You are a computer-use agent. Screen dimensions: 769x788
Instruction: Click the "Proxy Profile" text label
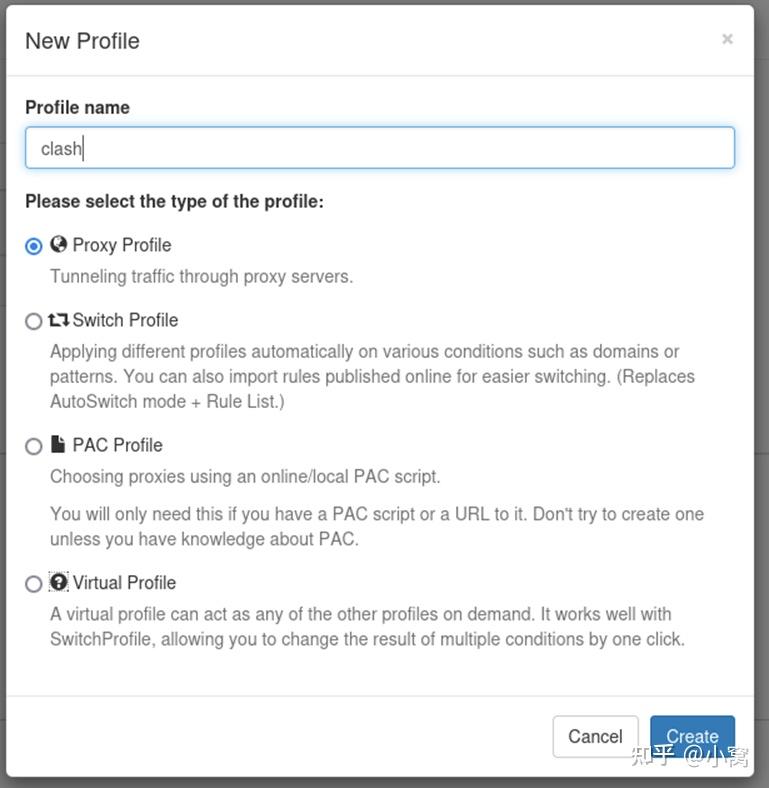(x=122, y=245)
